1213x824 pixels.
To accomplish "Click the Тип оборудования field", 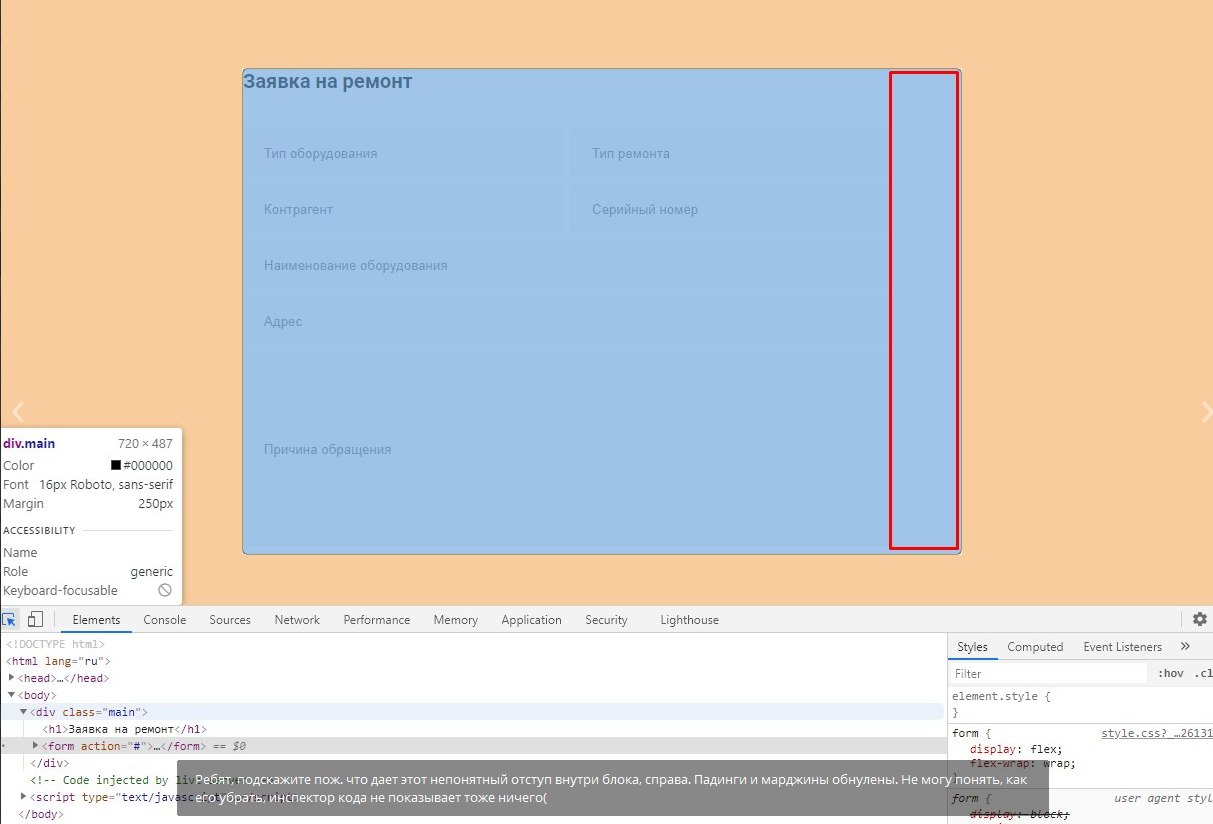I will (405, 154).
